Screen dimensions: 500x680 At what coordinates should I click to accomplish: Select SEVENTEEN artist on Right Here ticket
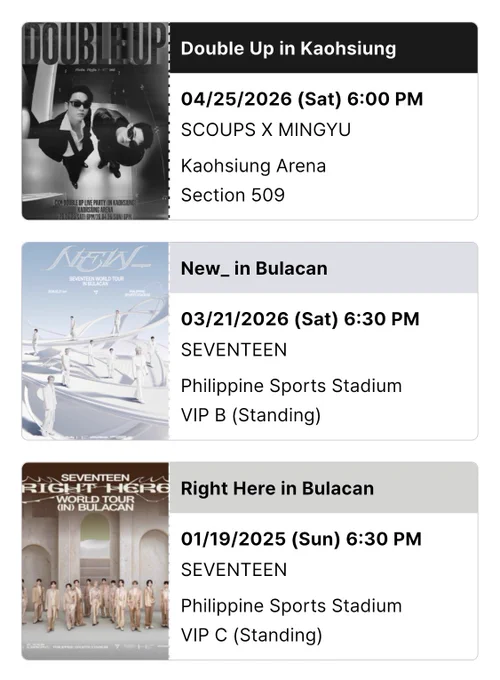(x=234, y=569)
